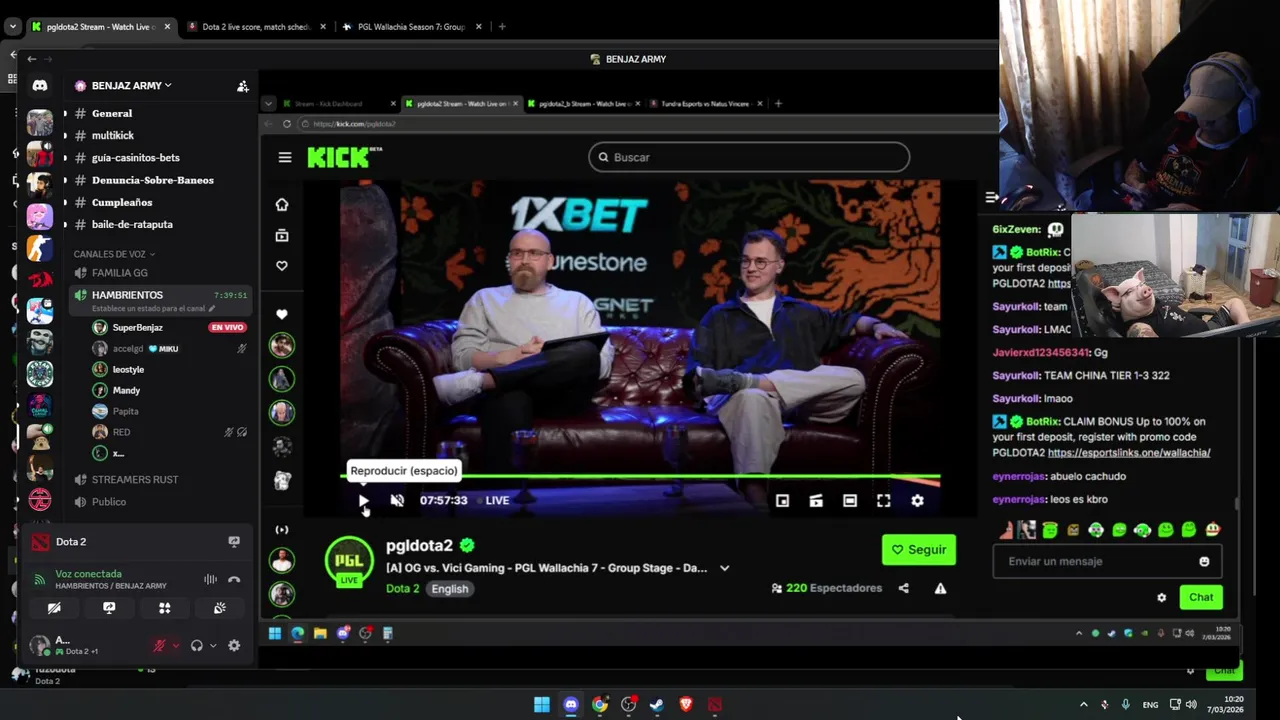Screen dimensions: 1280x720
Task: Invite people to the BENJAZ ARMY server
Action: tap(242, 86)
